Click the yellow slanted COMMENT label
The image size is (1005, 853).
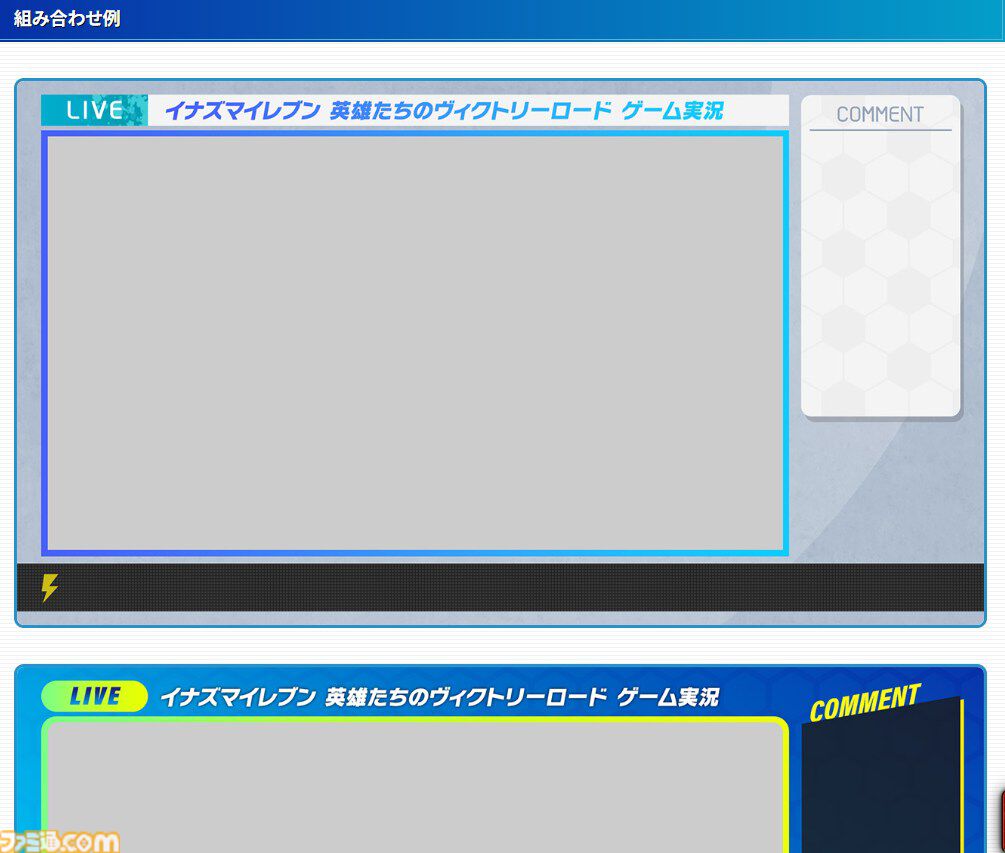pyautogui.click(x=864, y=702)
